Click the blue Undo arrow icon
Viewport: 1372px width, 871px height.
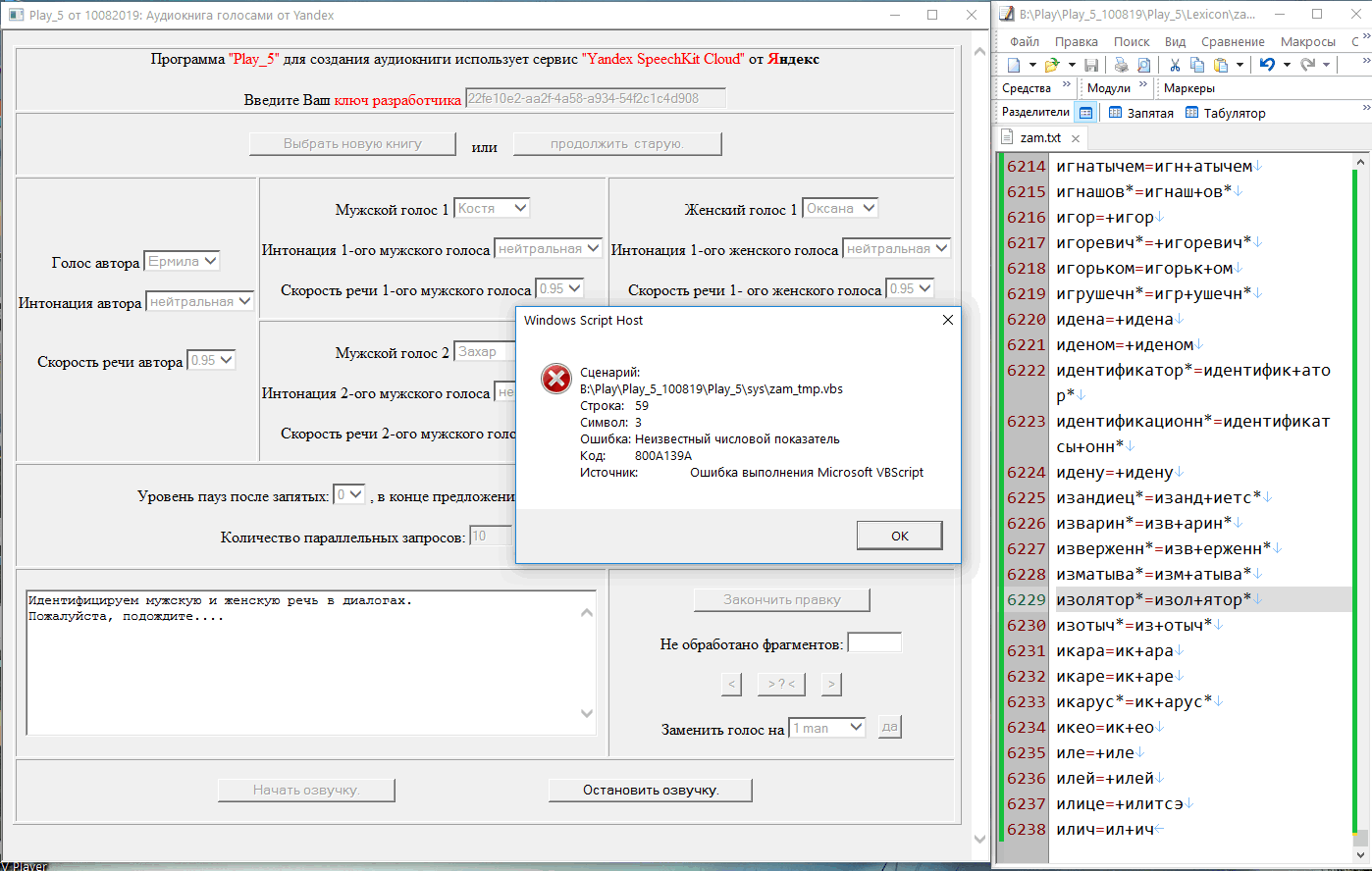click(1267, 65)
